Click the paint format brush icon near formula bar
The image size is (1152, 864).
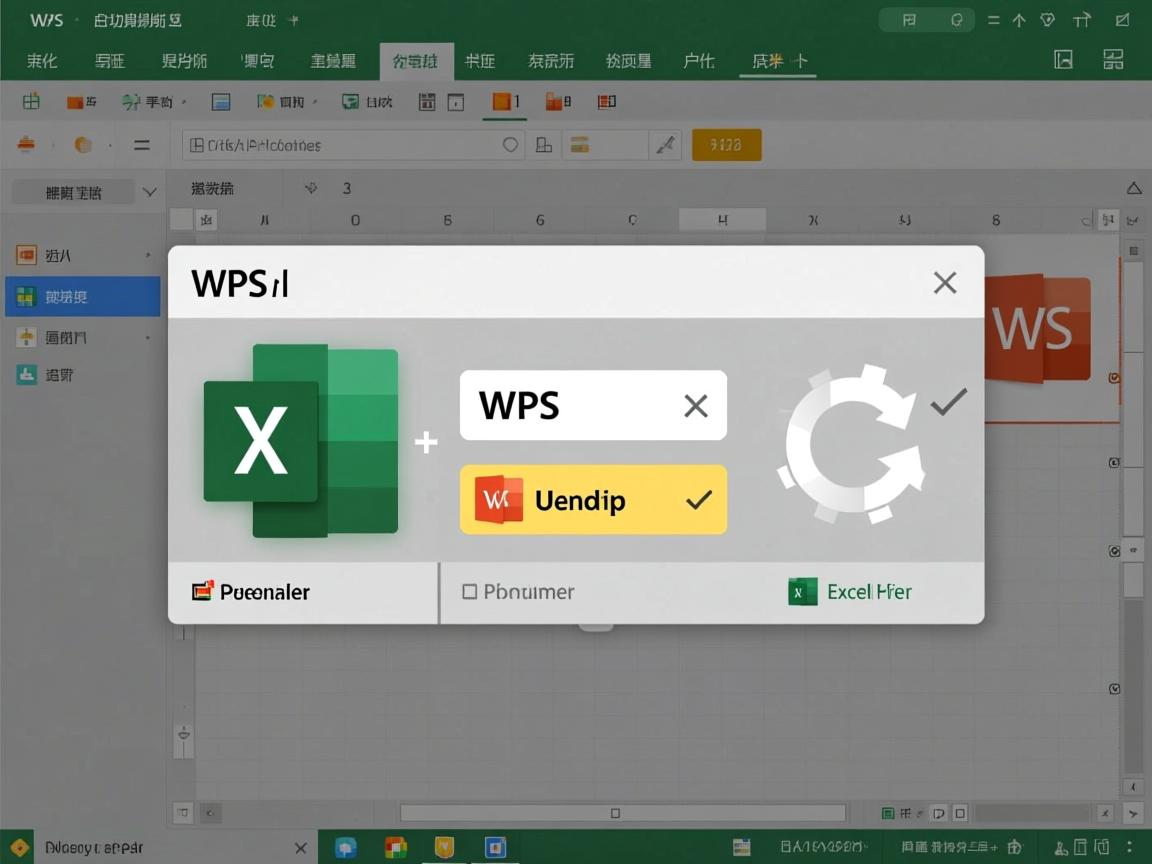click(666, 144)
